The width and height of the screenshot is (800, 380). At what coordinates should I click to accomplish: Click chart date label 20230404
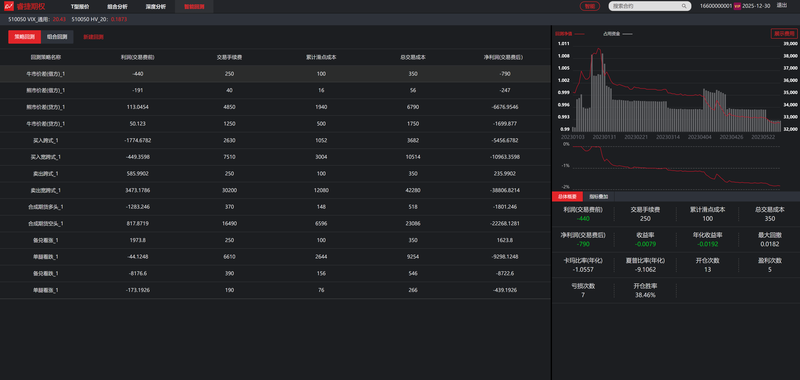click(x=699, y=137)
